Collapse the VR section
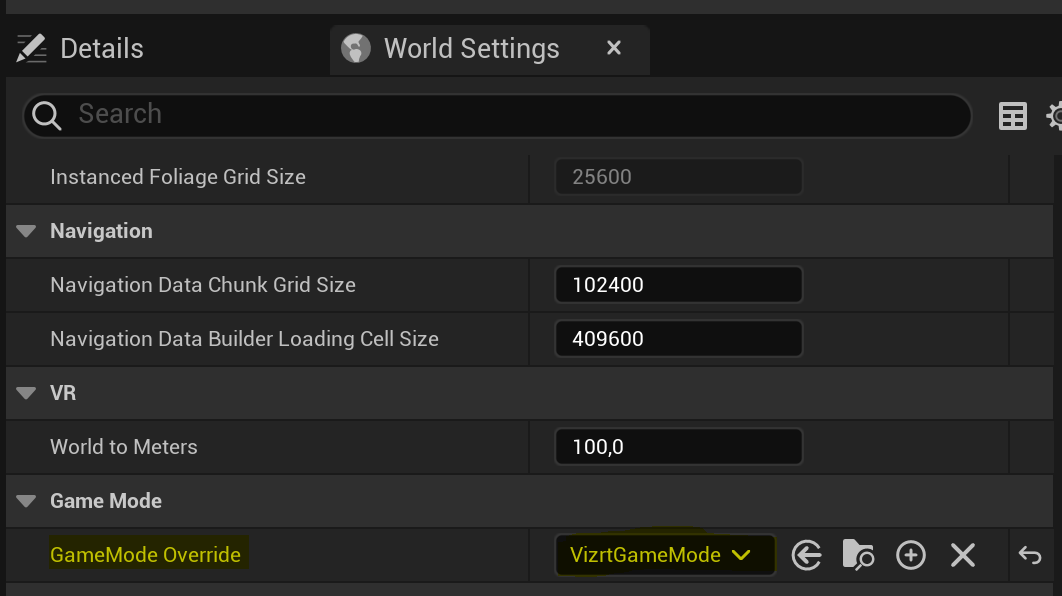 tap(27, 393)
